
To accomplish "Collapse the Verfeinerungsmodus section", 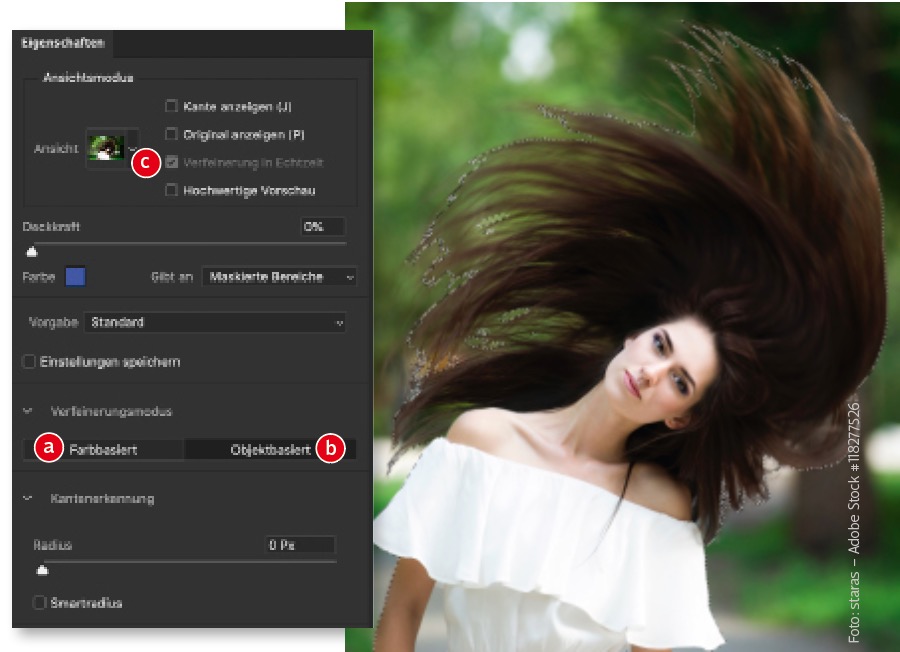I will pyautogui.click(x=28, y=411).
